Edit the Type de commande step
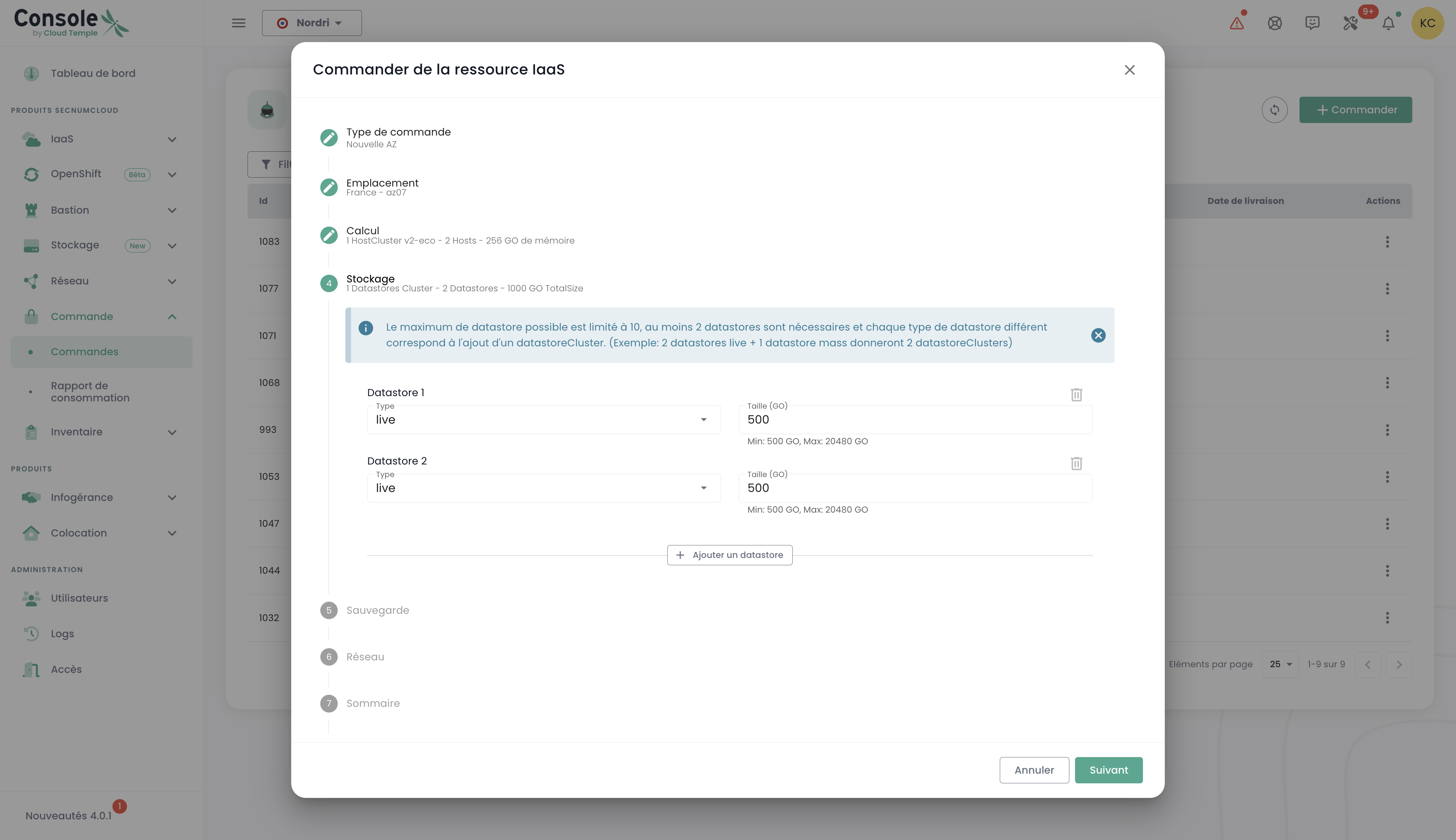 (329, 137)
